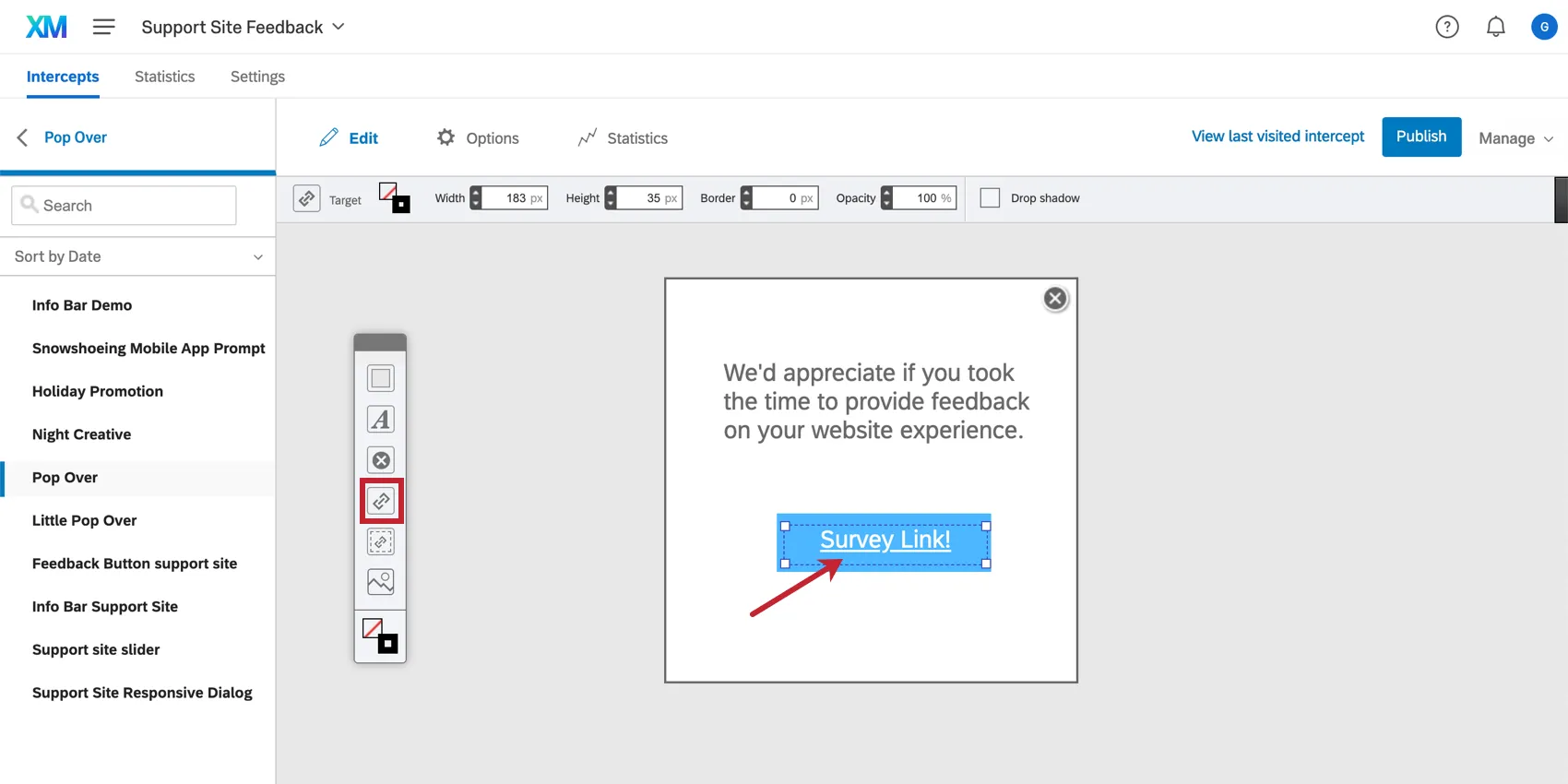The width and height of the screenshot is (1568, 784).
Task: Open the notifications bell
Action: tap(1495, 27)
